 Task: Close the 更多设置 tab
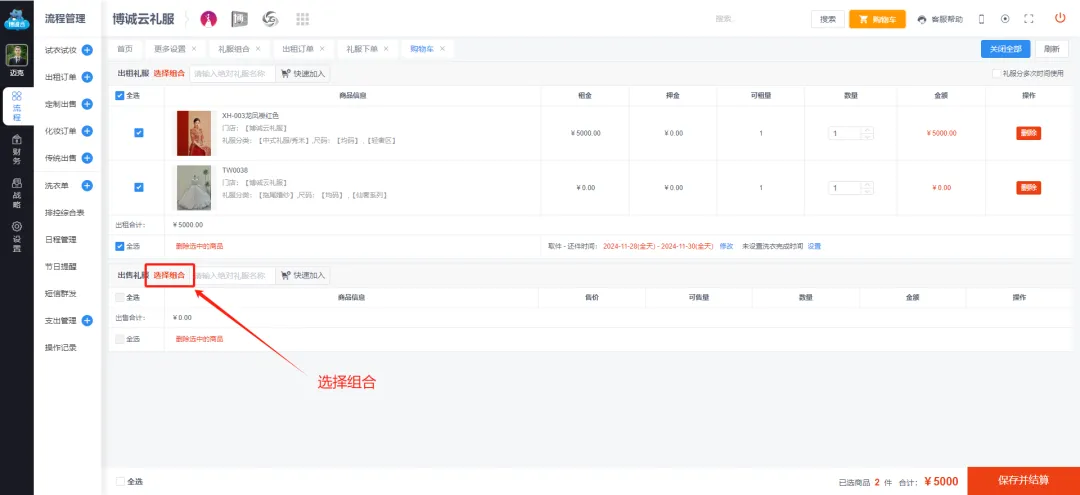pyautogui.click(x=193, y=48)
